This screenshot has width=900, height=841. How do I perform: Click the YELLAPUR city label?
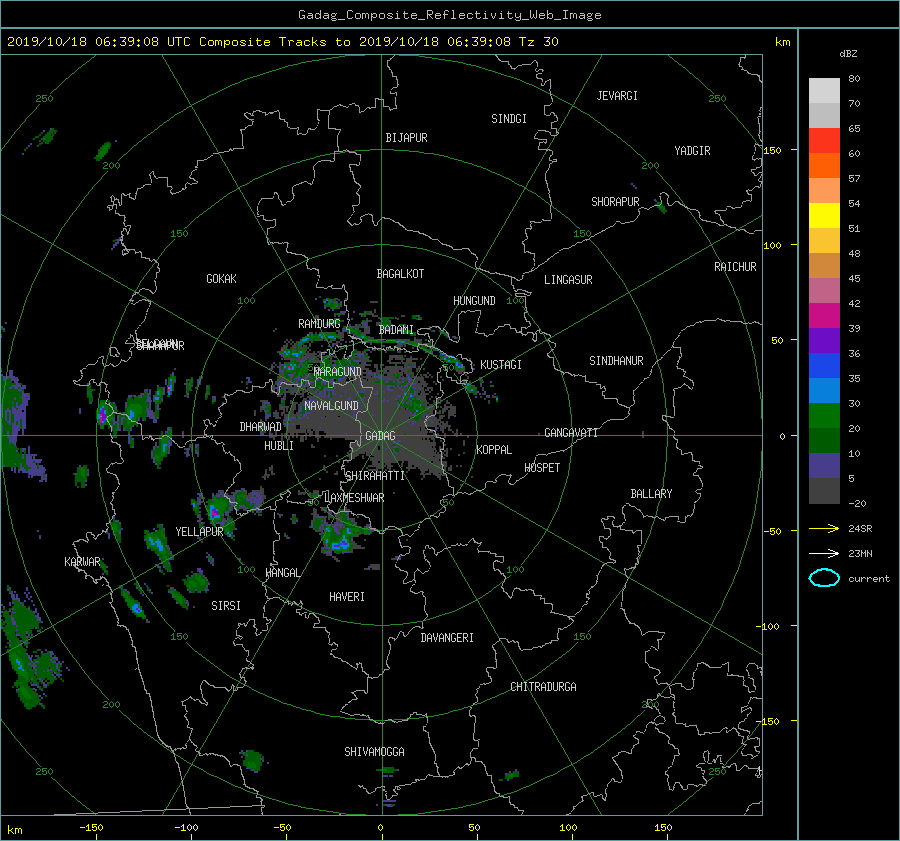pyautogui.click(x=199, y=532)
